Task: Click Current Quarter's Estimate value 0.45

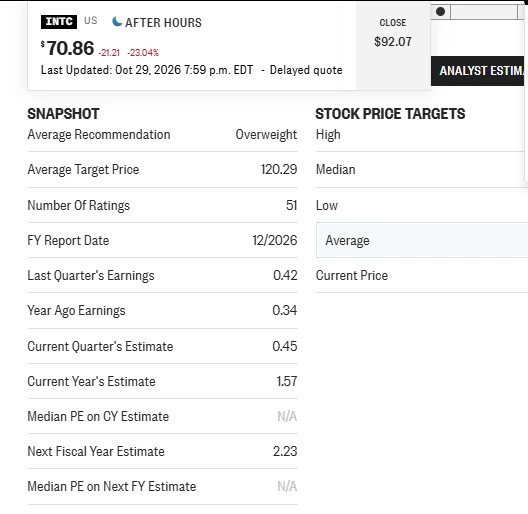Action: (285, 347)
